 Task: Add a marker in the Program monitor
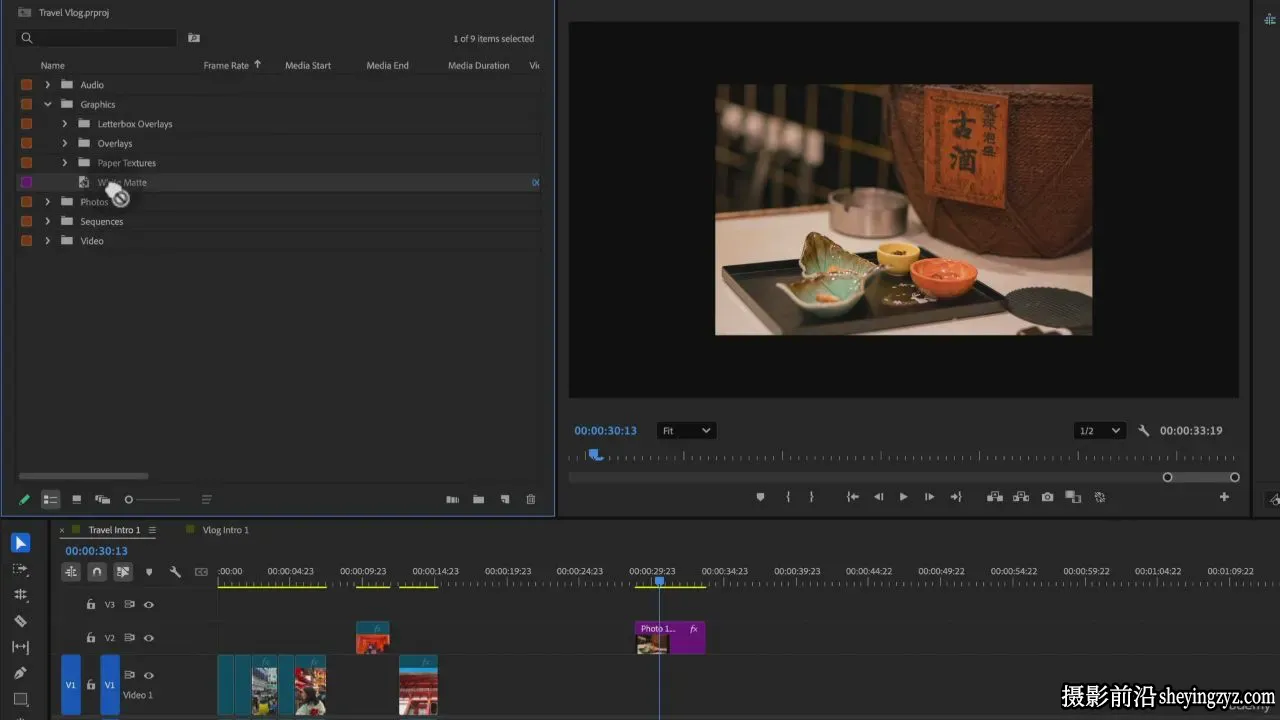tap(760, 497)
